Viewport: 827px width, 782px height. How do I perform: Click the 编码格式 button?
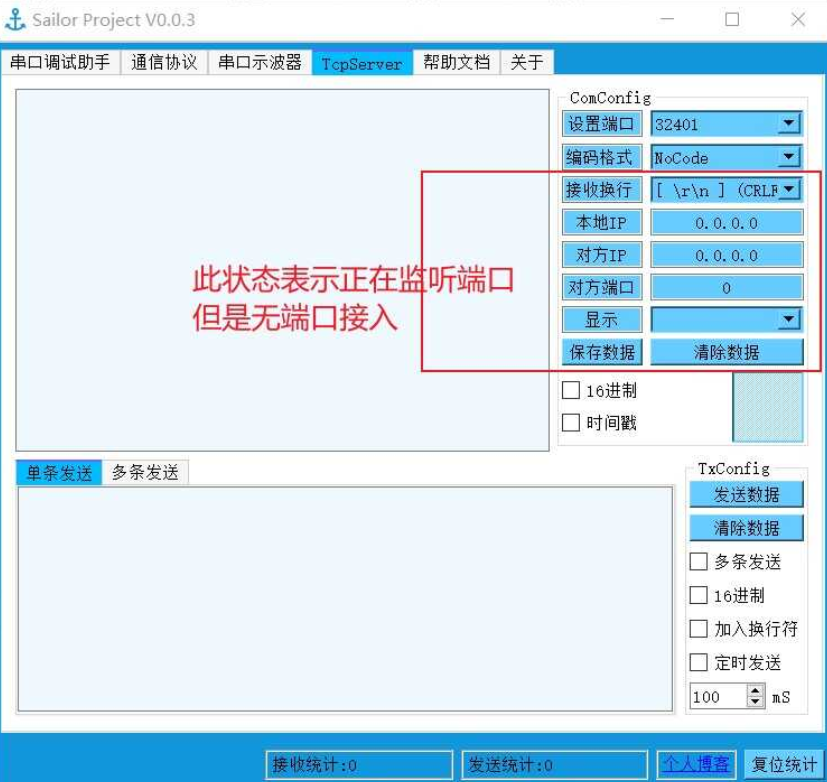(x=600, y=157)
